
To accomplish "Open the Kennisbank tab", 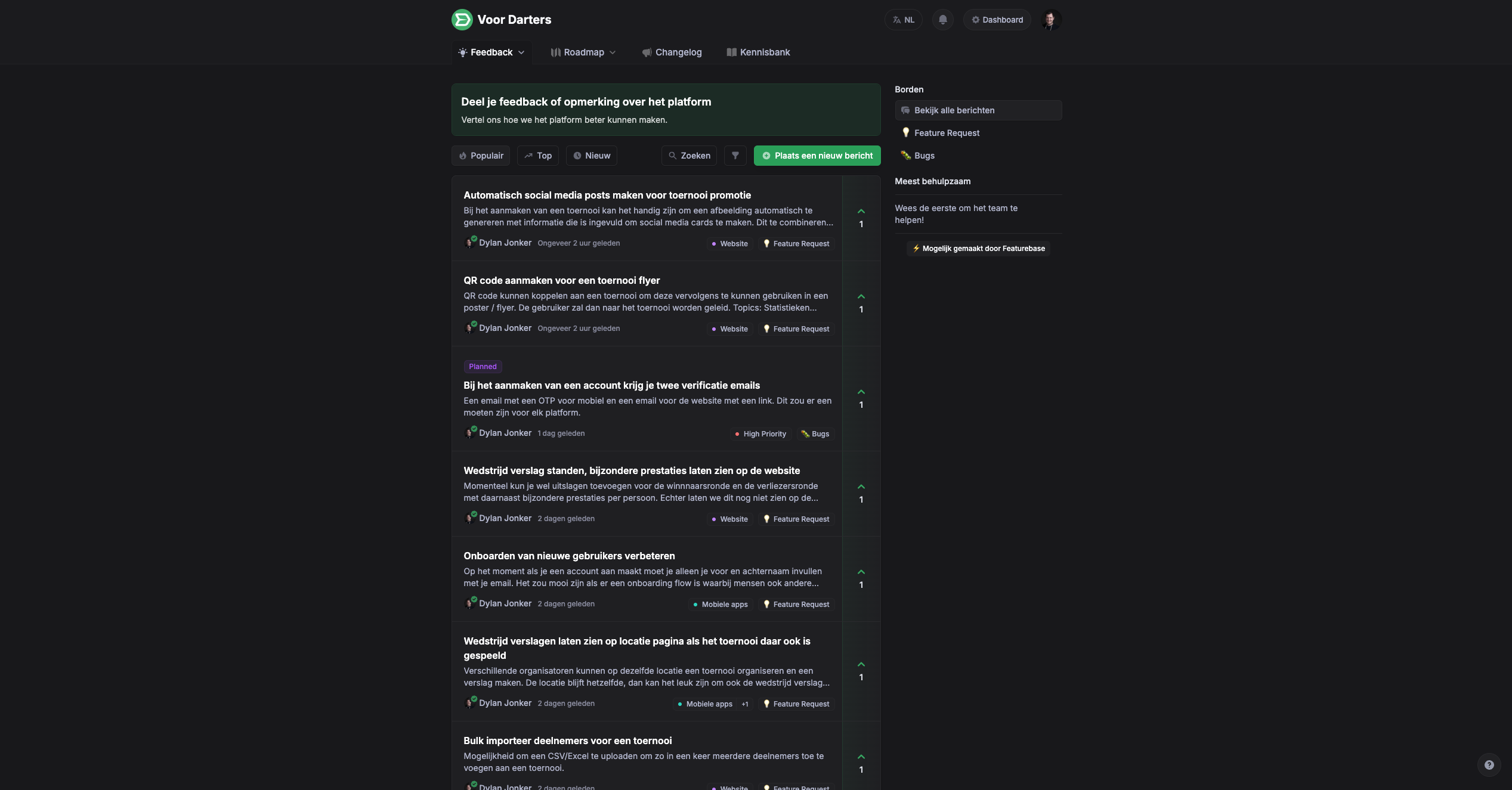I will [758, 52].
